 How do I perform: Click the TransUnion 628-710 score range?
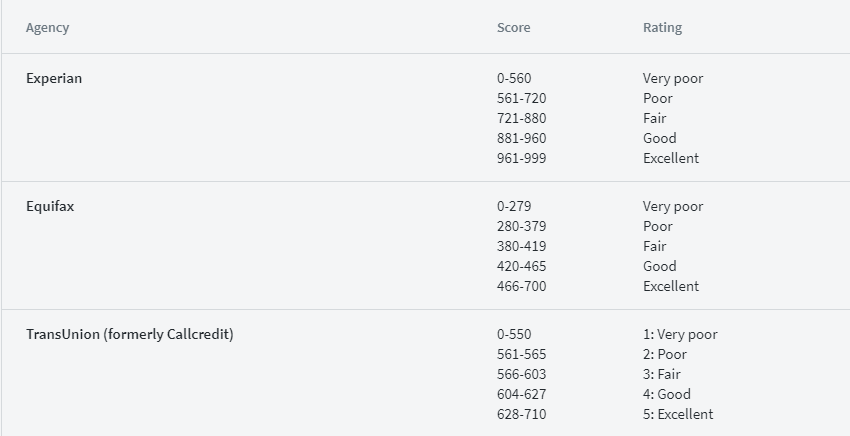click(x=521, y=414)
